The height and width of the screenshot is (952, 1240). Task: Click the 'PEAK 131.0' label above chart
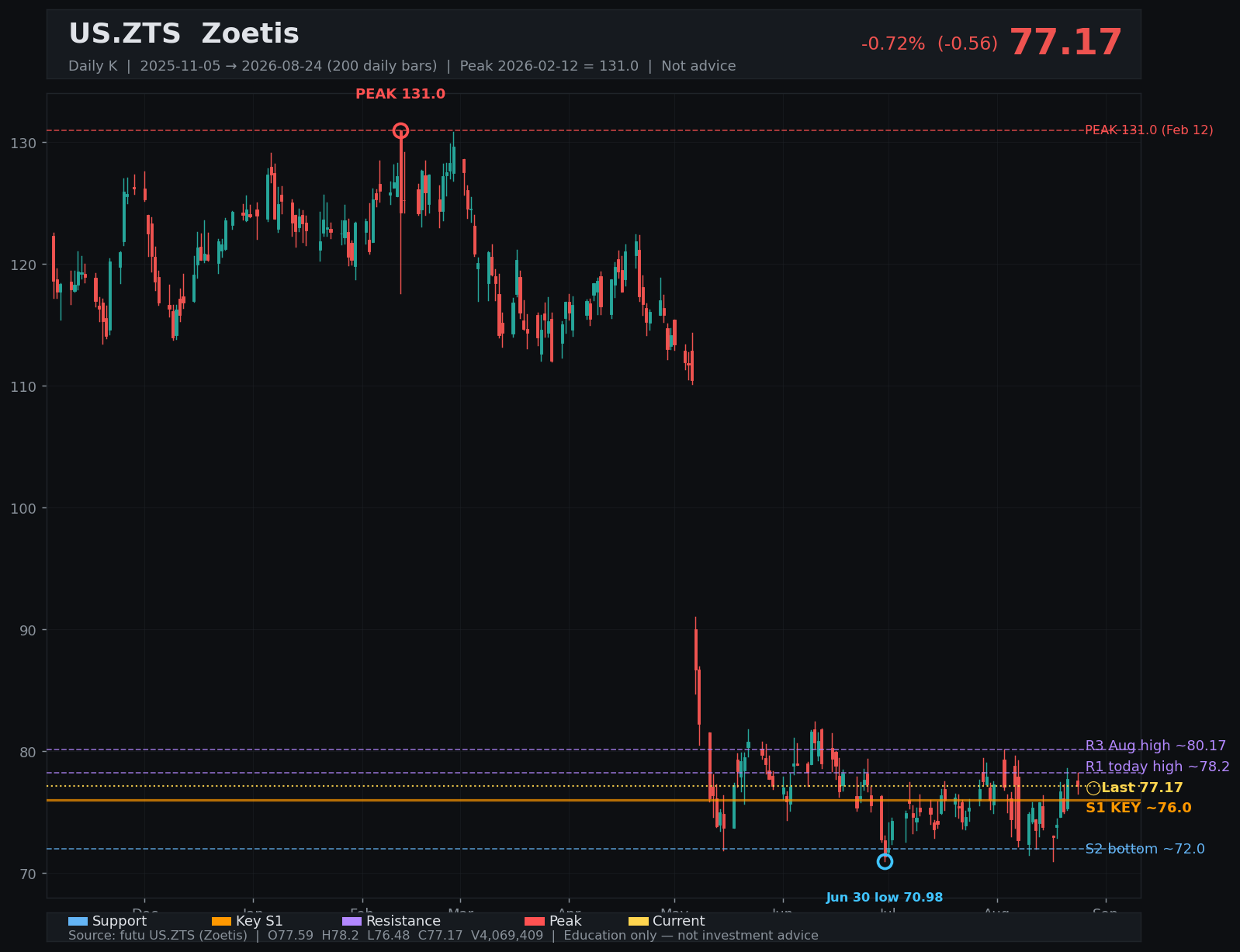pos(400,94)
